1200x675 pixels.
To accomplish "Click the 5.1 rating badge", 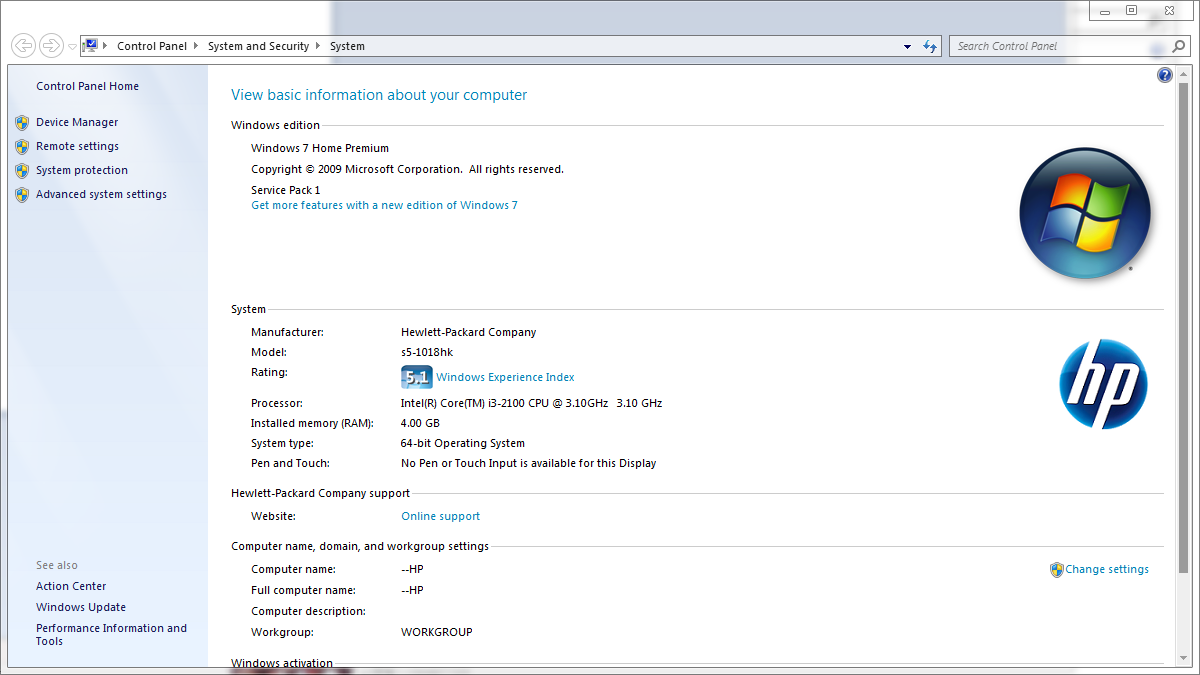I will (x=416, y=377).
